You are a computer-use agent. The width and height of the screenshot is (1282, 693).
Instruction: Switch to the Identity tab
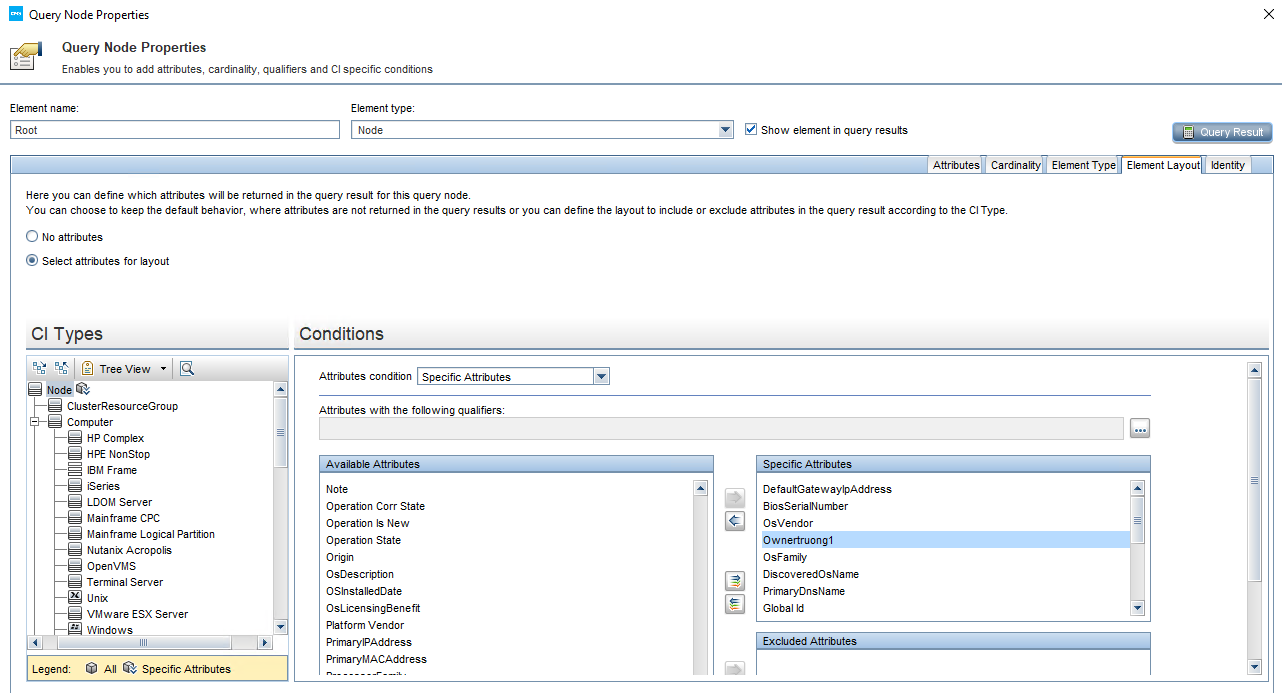coord(1227,164)
